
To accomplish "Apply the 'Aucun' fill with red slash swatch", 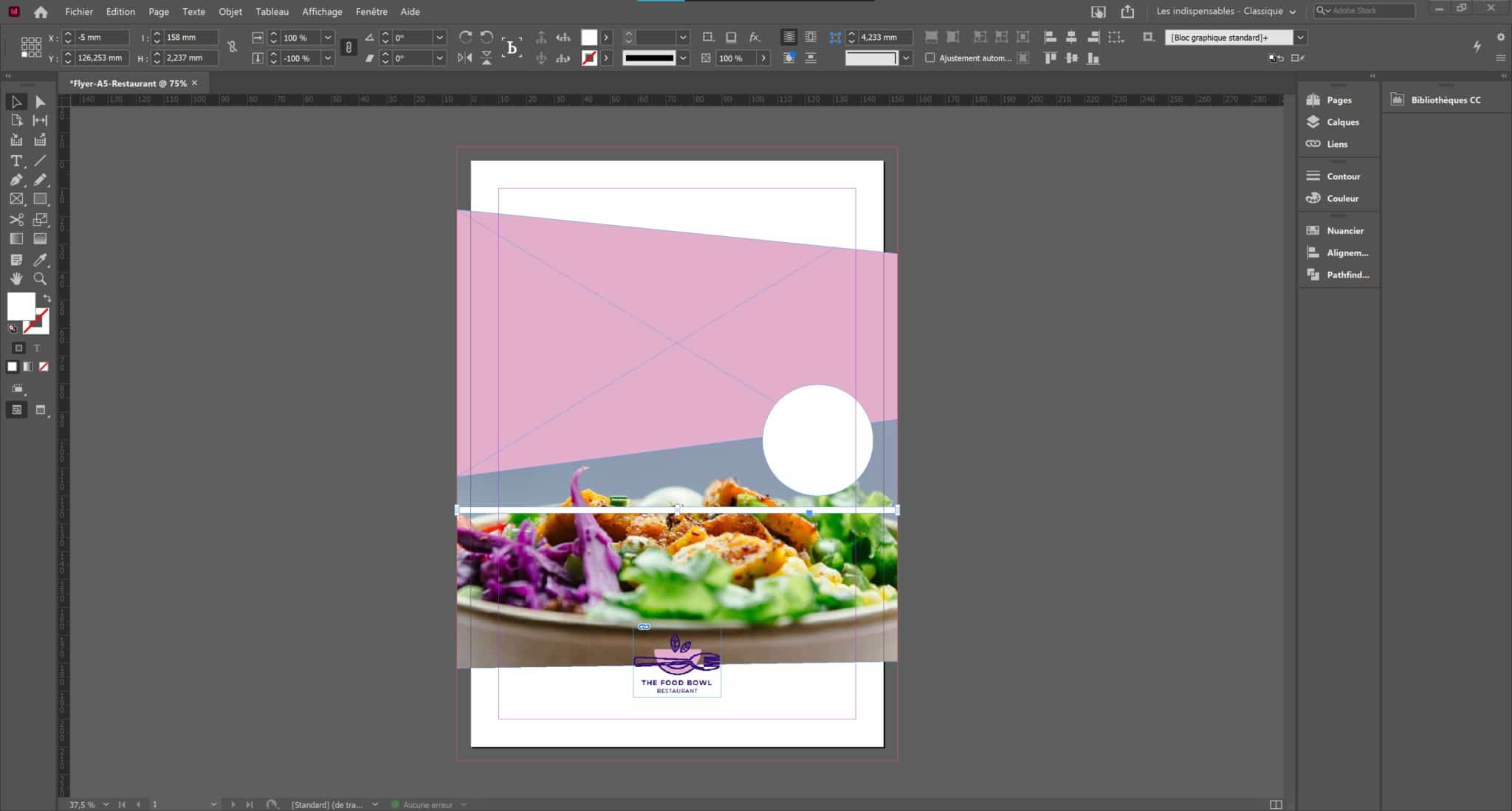I will (x=43, y=366).
